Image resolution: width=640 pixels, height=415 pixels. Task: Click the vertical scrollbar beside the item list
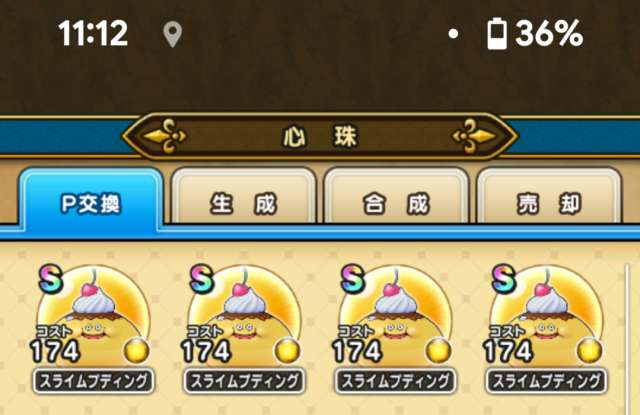(x=628, y=339)
